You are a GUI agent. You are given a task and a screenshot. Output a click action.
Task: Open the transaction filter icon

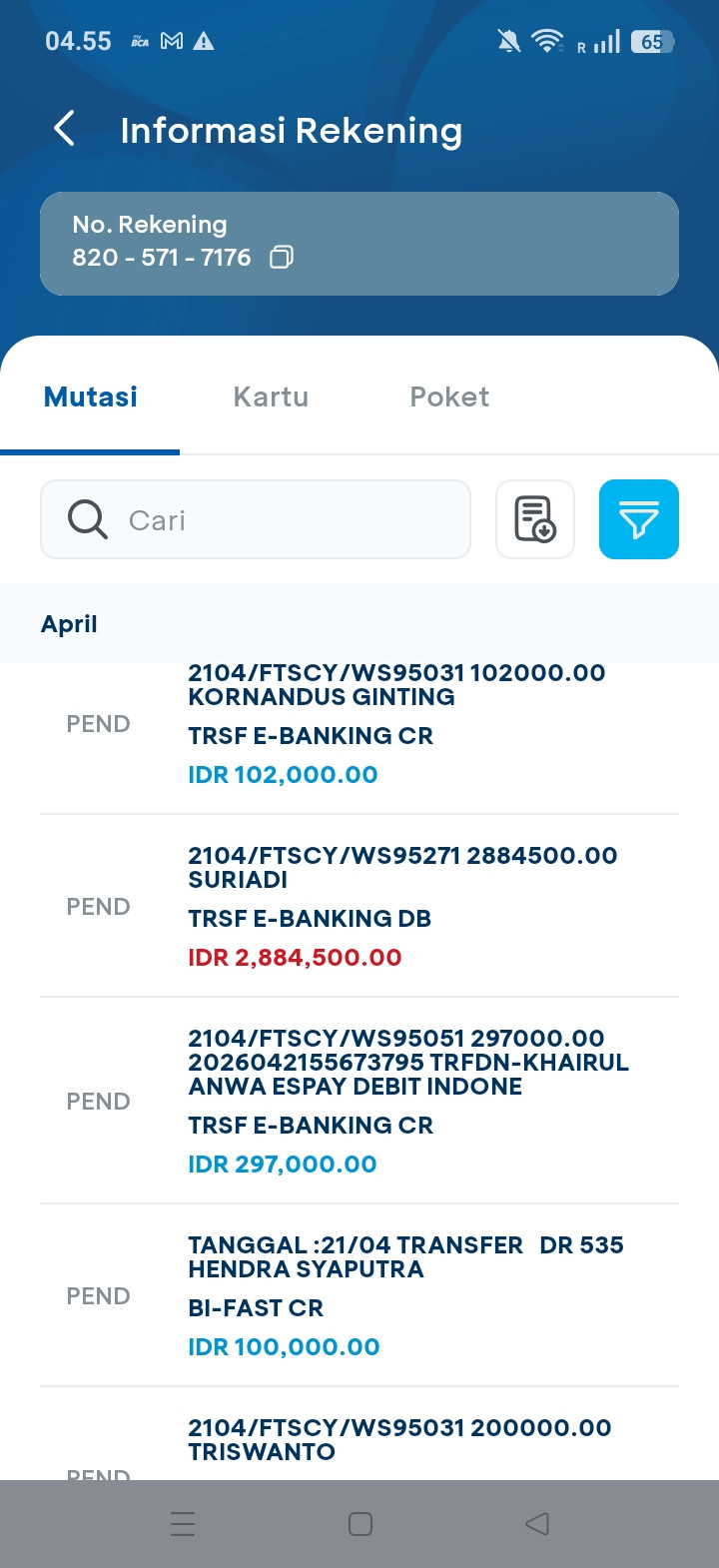pos(638,519)
